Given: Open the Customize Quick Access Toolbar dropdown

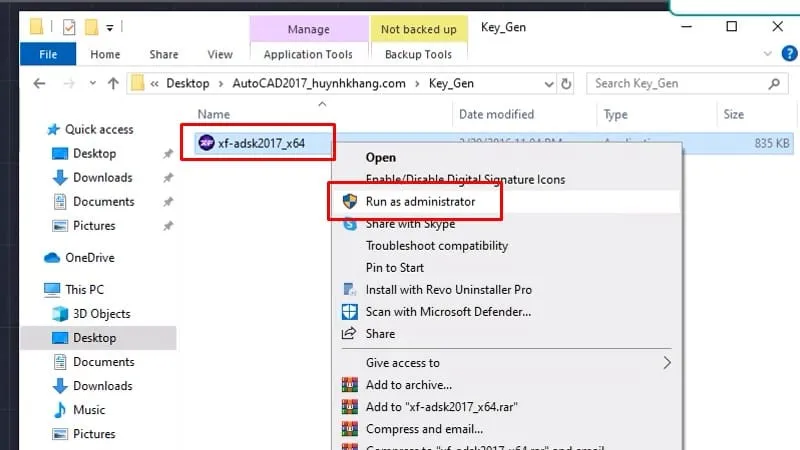Looking at the screenshot, I should tap(109, 26).
